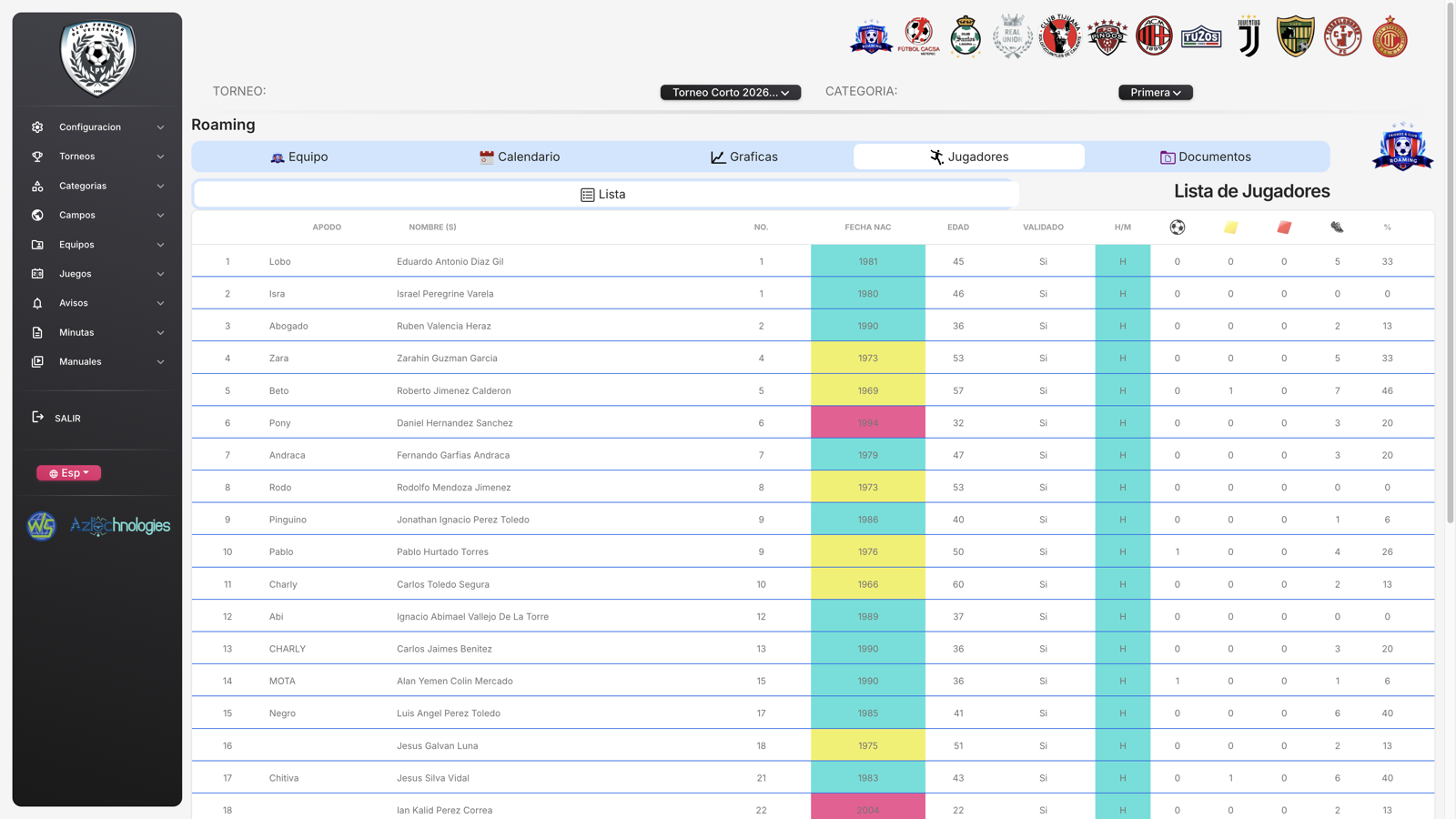This screenshot has width=1456, height=819.
Task: Click the page vertical scrollbar
Action: tap(1451, 264)
